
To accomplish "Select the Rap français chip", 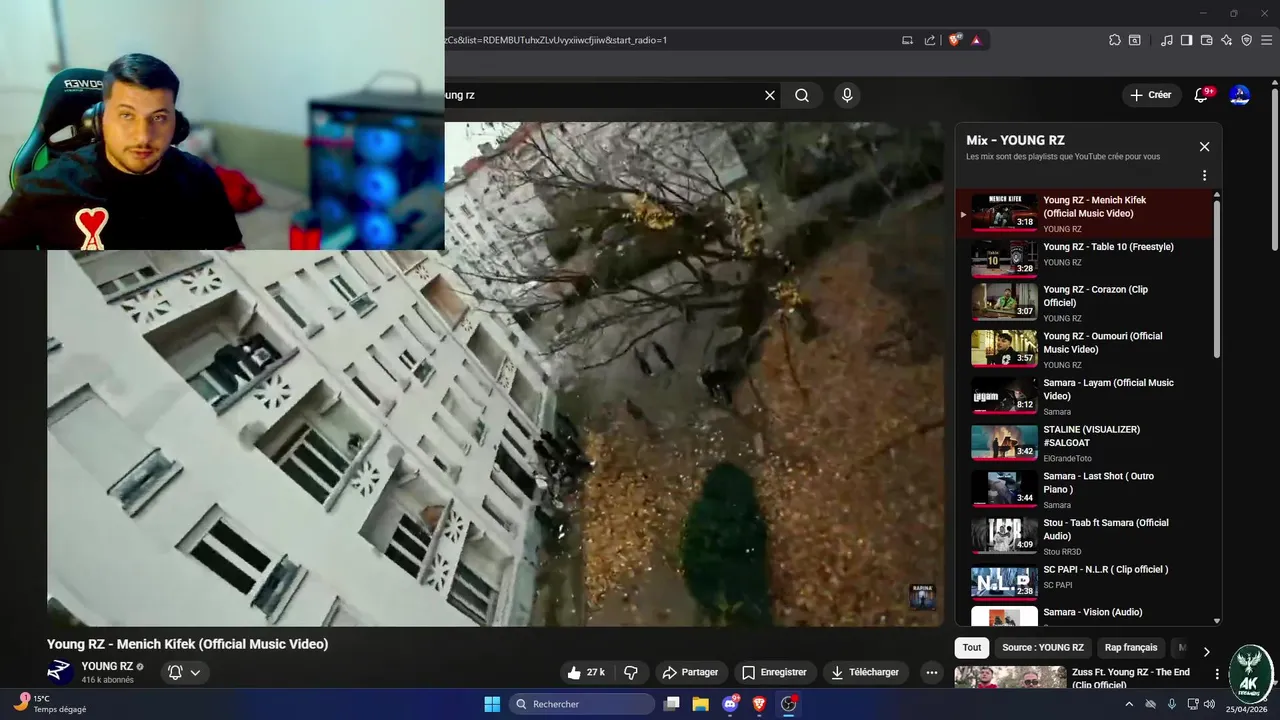I will [1131, 648].
